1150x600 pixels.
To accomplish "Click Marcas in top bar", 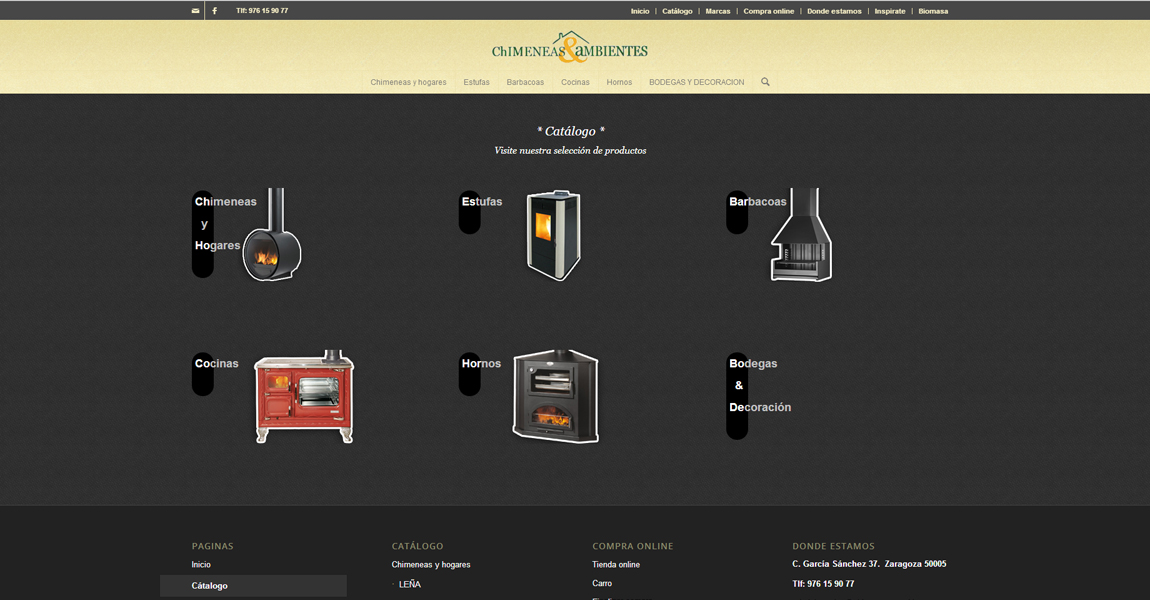I will point(717,11).
